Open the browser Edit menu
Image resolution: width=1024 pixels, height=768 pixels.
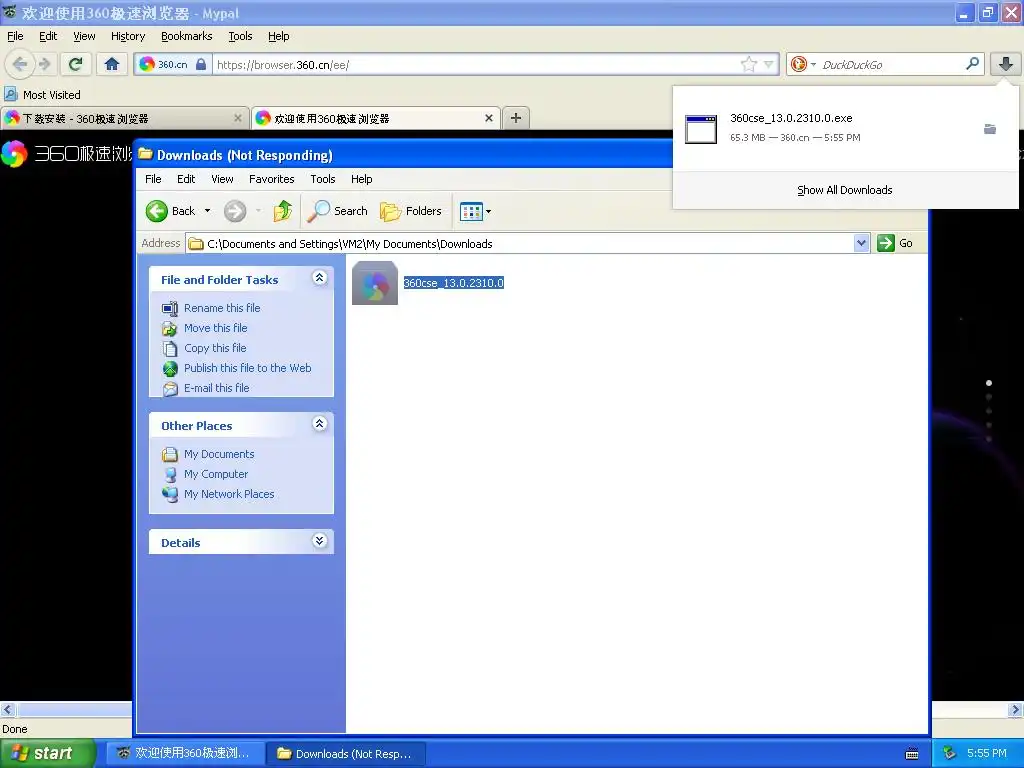point(48,36)
